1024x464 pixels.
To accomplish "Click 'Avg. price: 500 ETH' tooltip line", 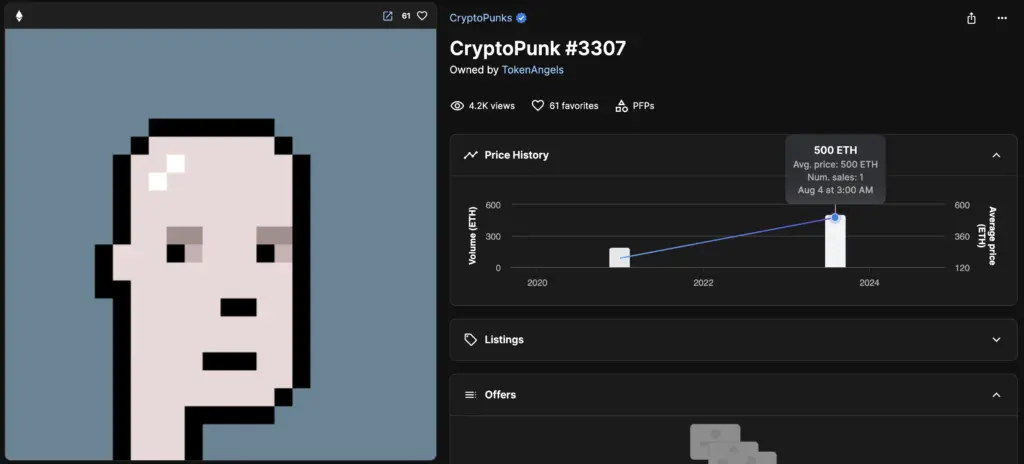I will point(835,165).
